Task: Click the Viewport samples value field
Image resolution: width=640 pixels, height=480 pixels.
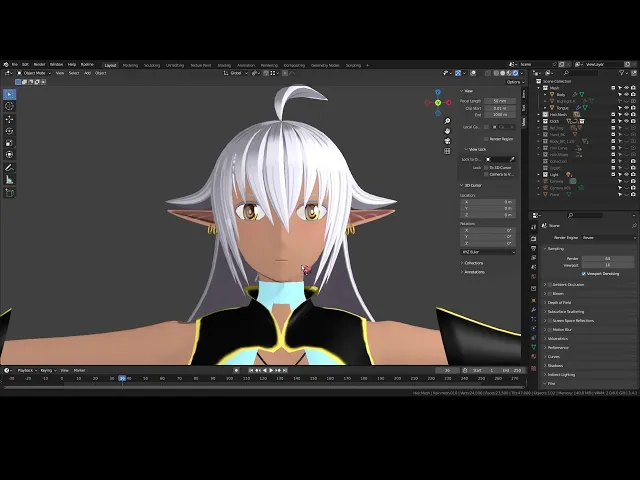Action: (608, 265)
